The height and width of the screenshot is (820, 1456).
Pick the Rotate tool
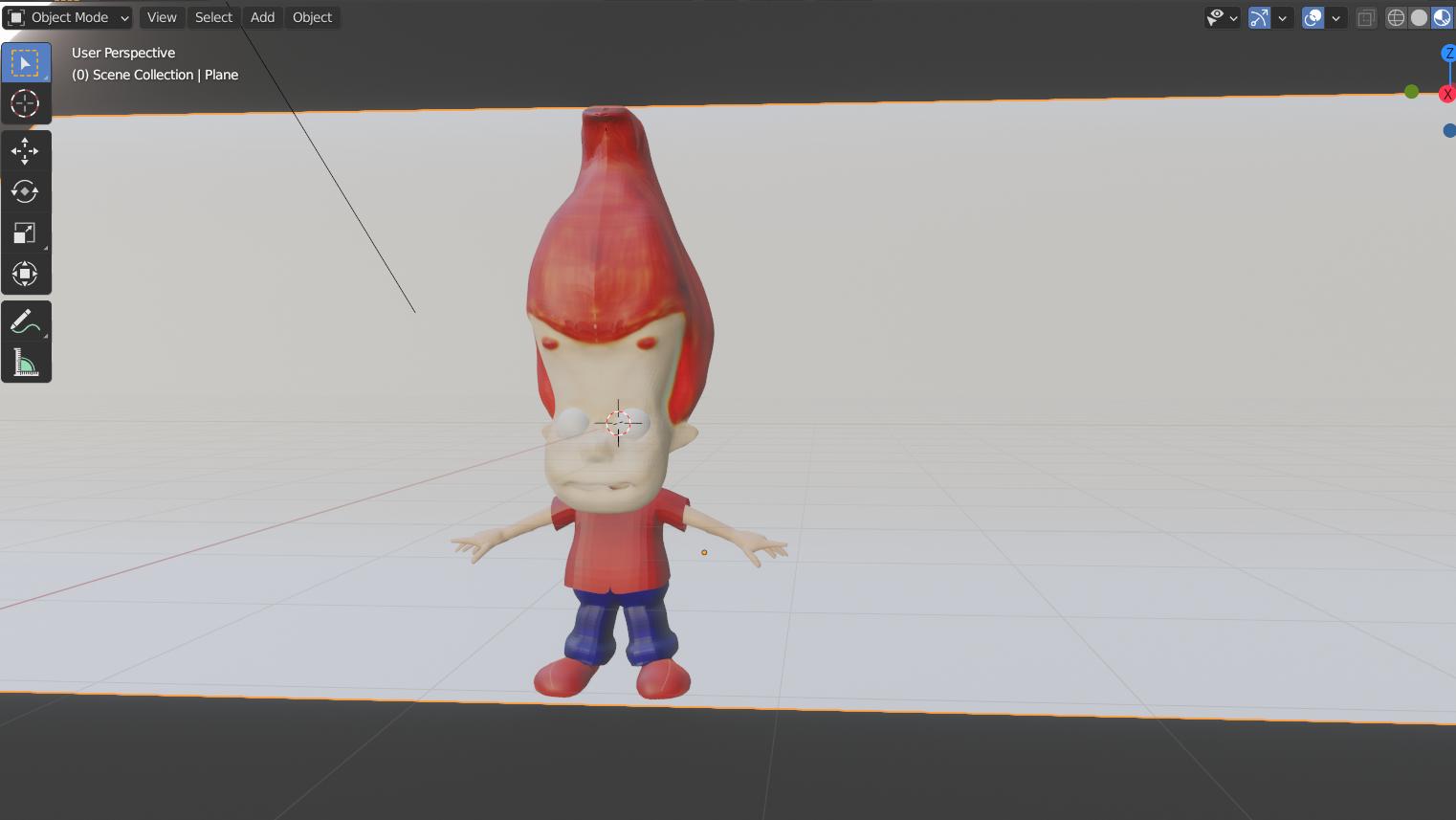pyautogui.click(x=25, y=191)
